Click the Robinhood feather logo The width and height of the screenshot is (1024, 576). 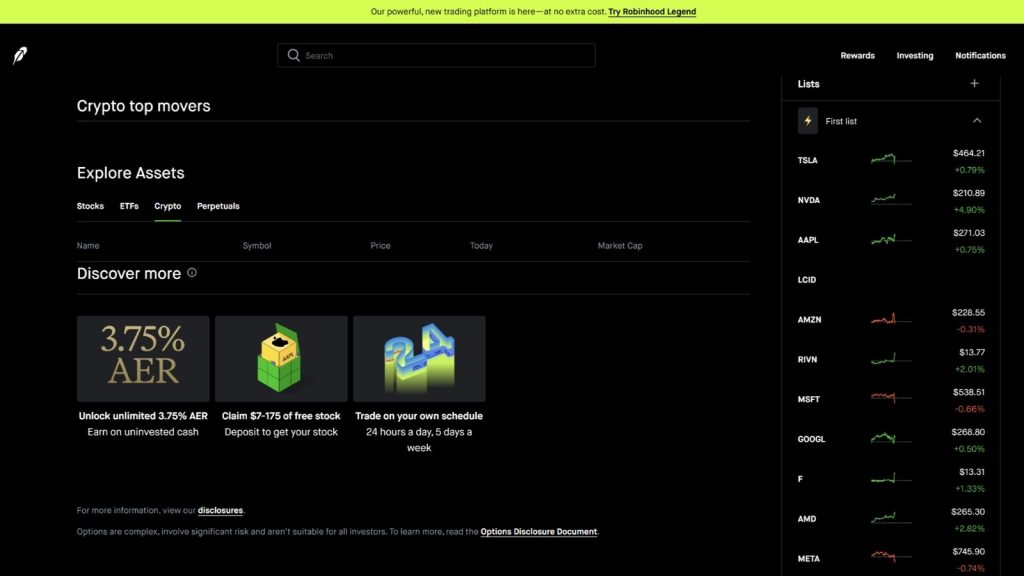[x=20, y=56]
